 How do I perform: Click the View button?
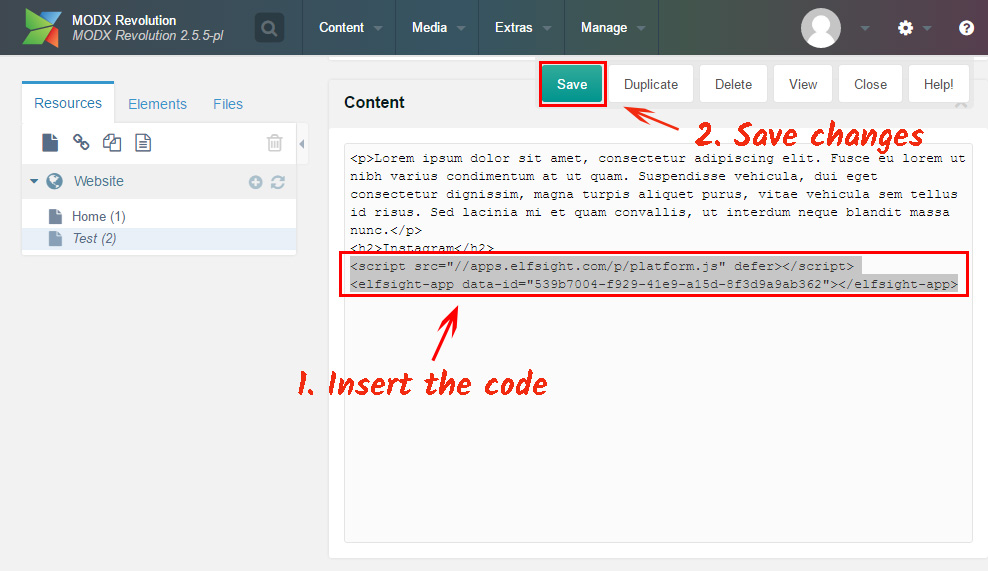(803, 84)
